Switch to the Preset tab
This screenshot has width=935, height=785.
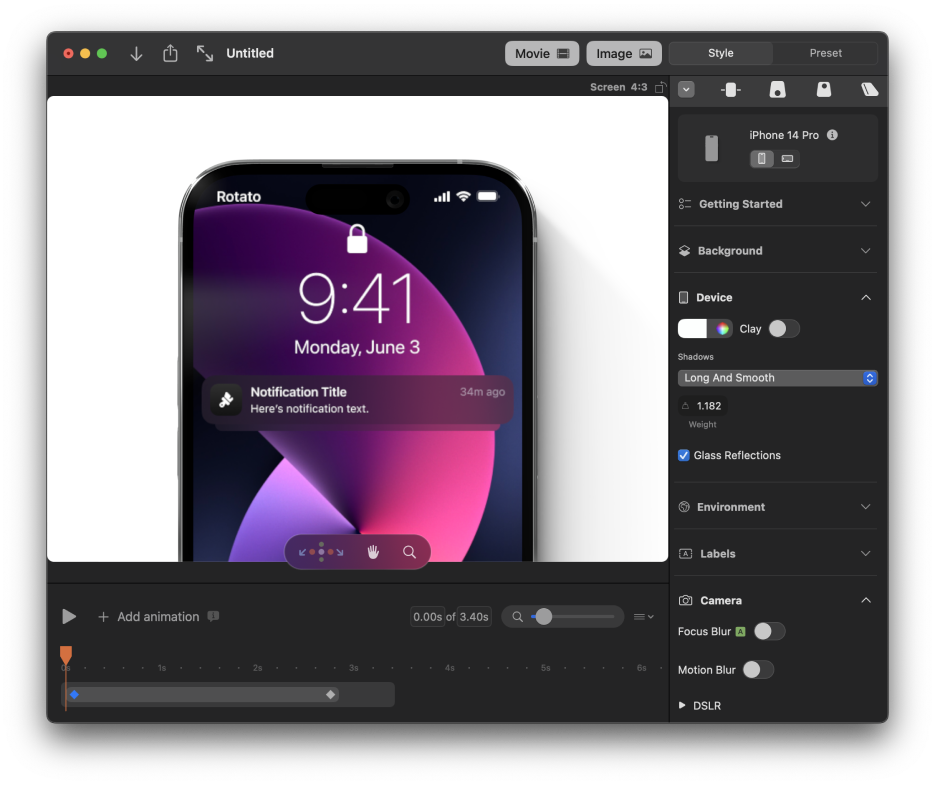pos(825,53)
